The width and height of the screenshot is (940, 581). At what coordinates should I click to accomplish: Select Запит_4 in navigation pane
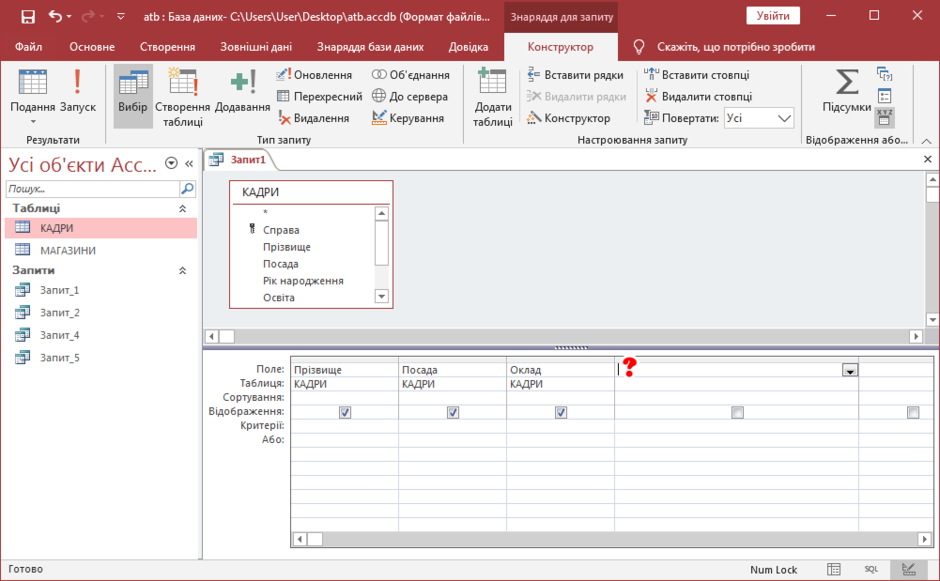101,335
